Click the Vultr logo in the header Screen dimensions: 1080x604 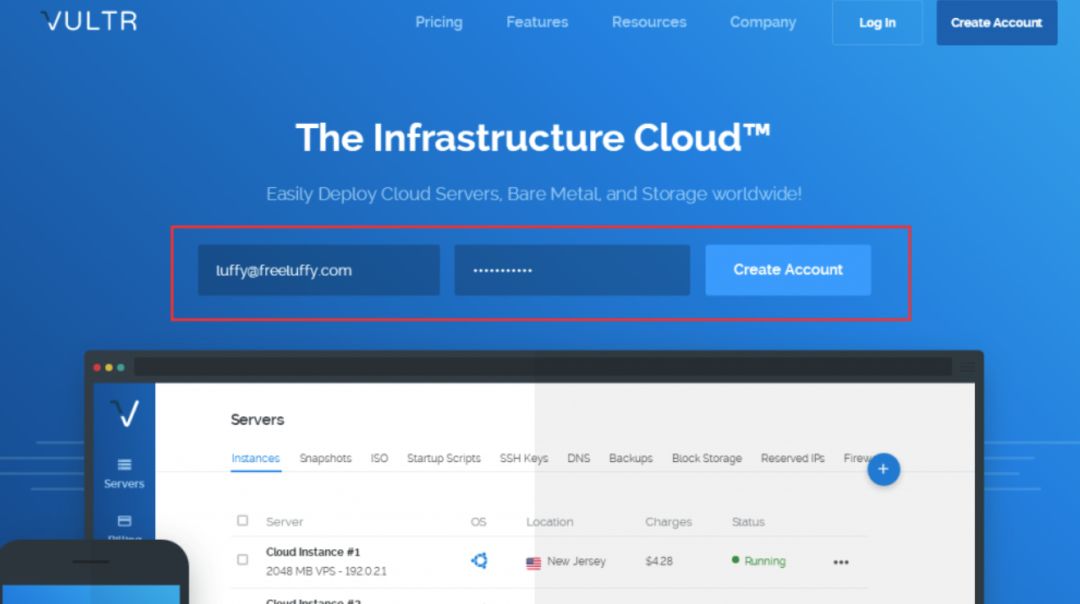pyautogui.click(x=89, y=21)
